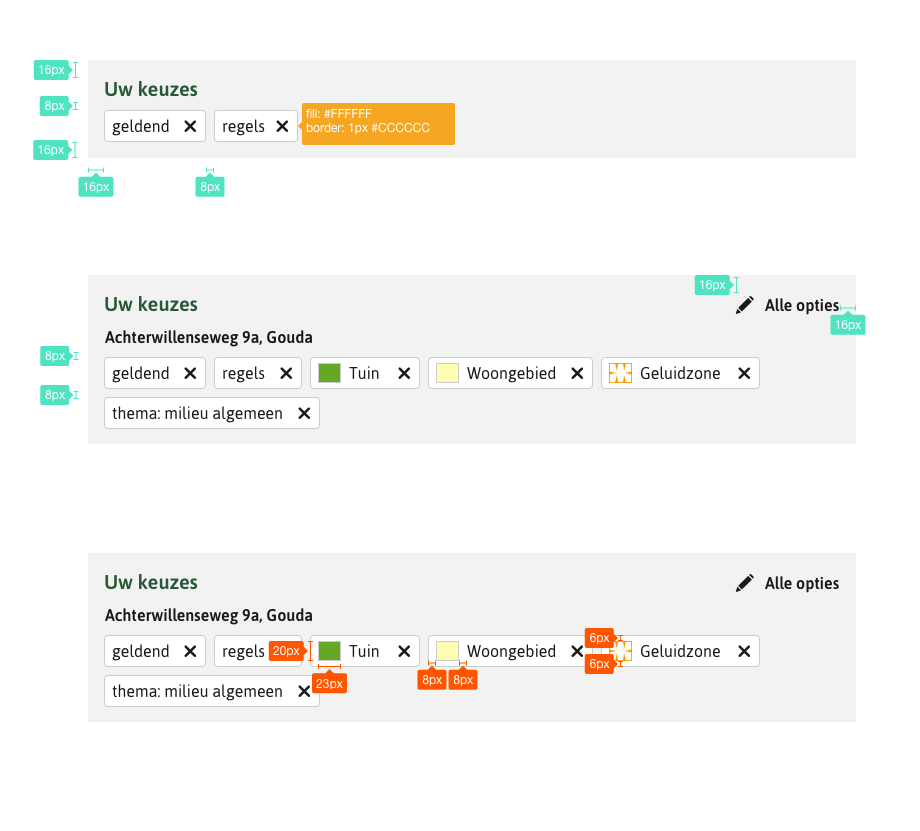
Task: Click the pencil edit icon in the bottom panel
Action: 744,583
